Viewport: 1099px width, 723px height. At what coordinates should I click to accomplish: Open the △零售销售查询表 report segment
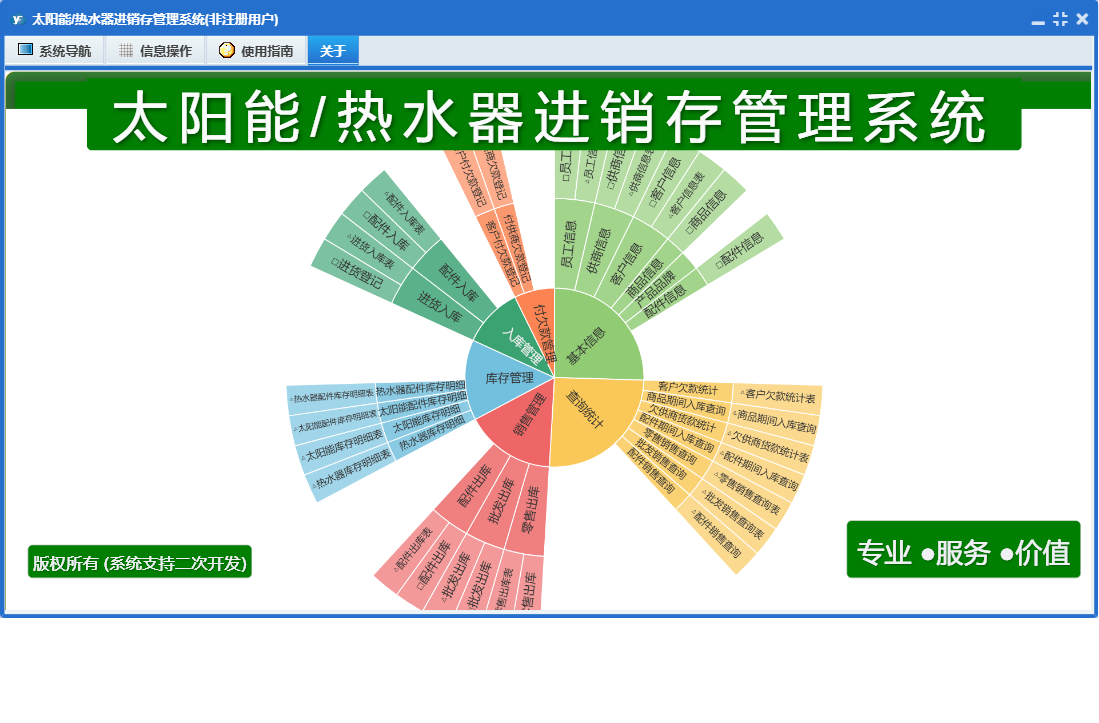746,493
